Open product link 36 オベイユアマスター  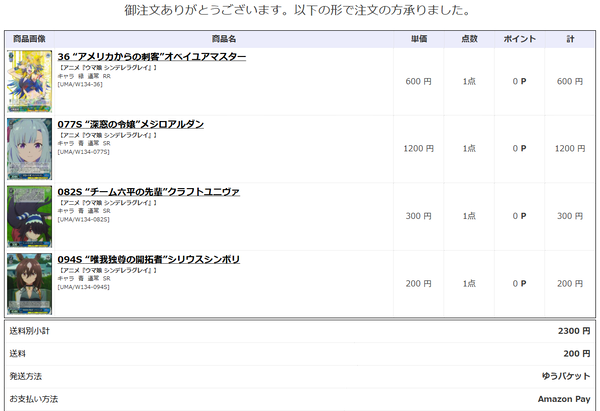152,57
